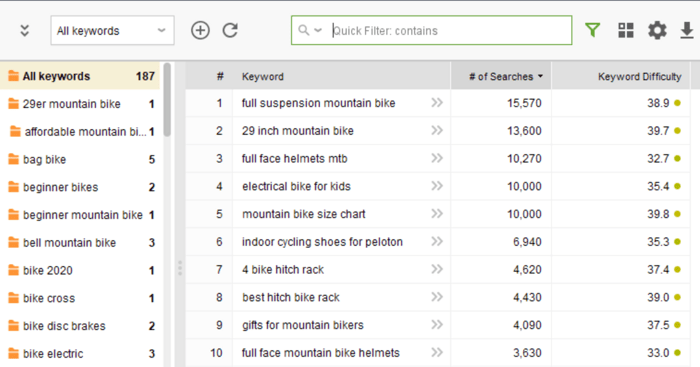Open settings gear icon

[x=657, y=30]
